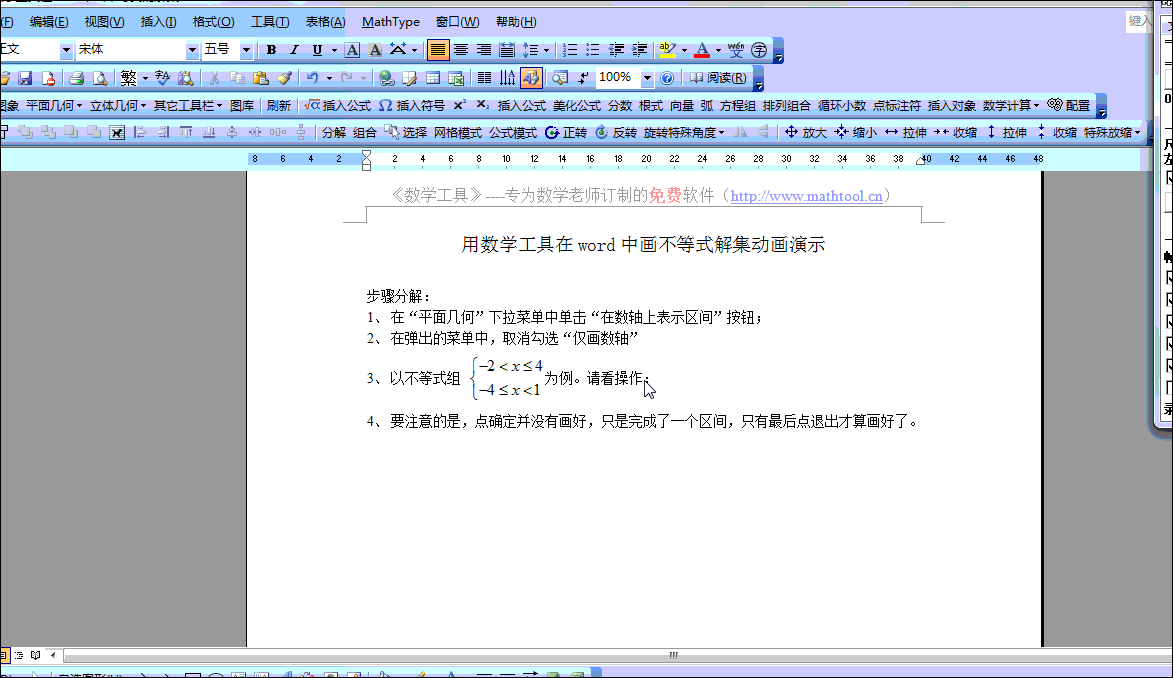Screen dimensions: 1173x678
Task: Expand the 立体几何 dropdown
Action: tap(118, 106)
